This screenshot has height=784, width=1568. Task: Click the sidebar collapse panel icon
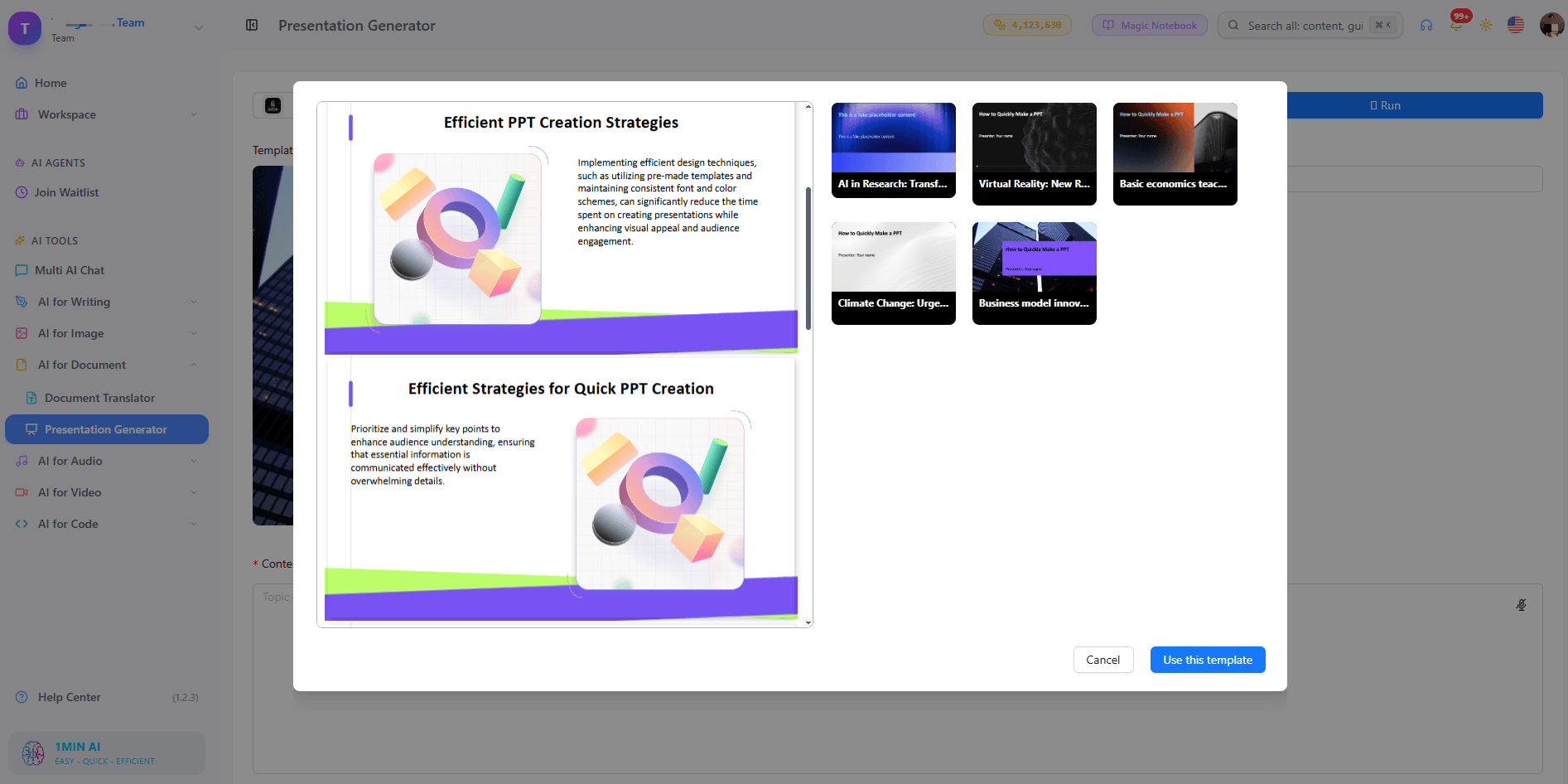pyautogui.click(x=252, y=25)
